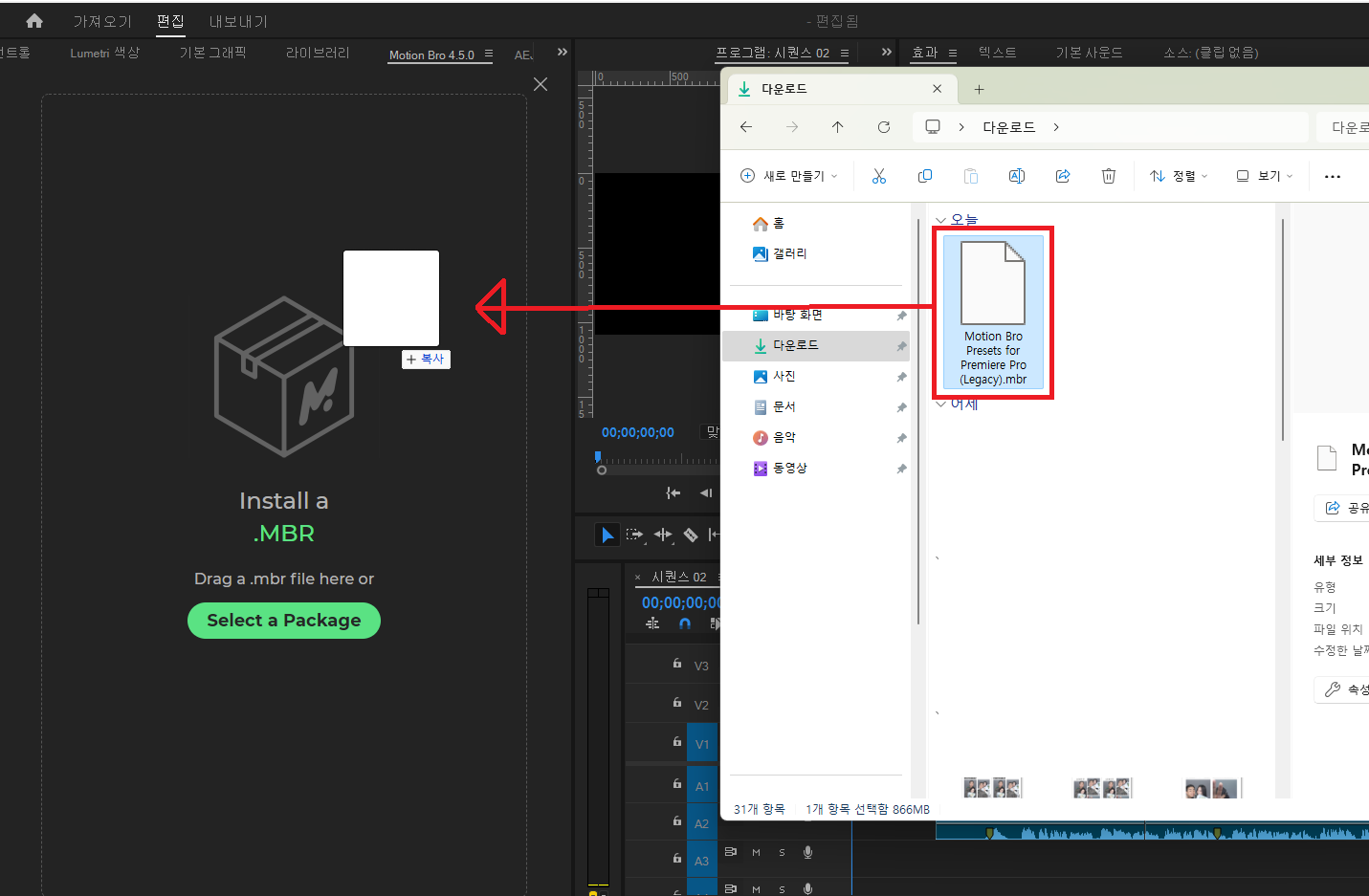
Task: Open the 보기 view dropdown
Action: [1265, 176]
